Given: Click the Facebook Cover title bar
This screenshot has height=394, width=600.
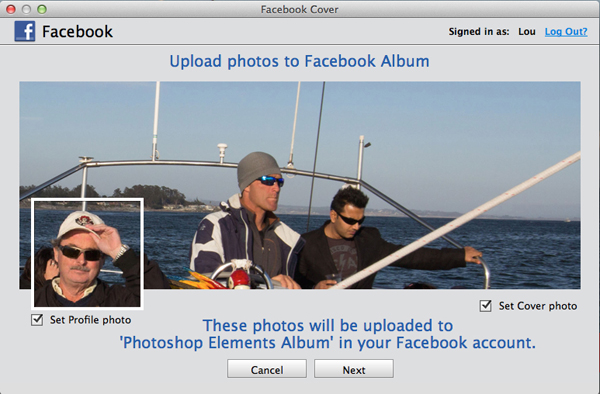Looking at the screenshot, I should coord(300,9).
